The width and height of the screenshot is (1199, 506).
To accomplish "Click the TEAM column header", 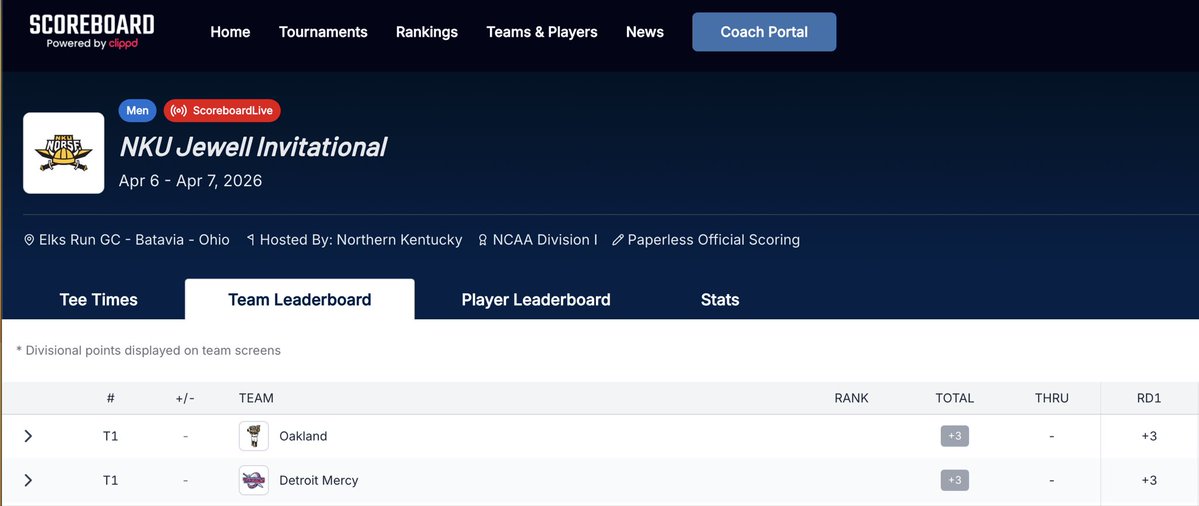I will (256, 398).
